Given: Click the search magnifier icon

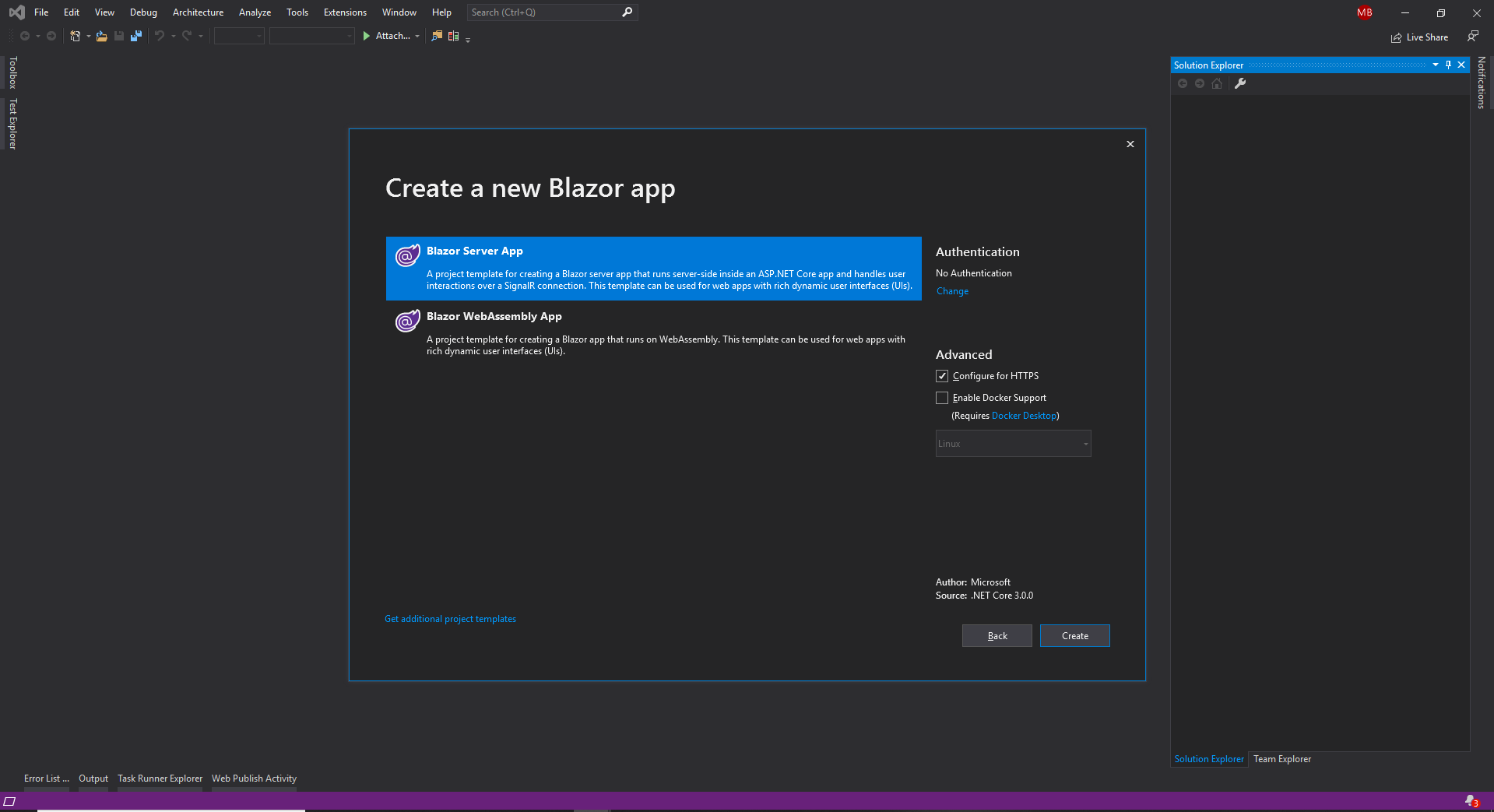Looking at the screenshot, I should tap(627, 12).
